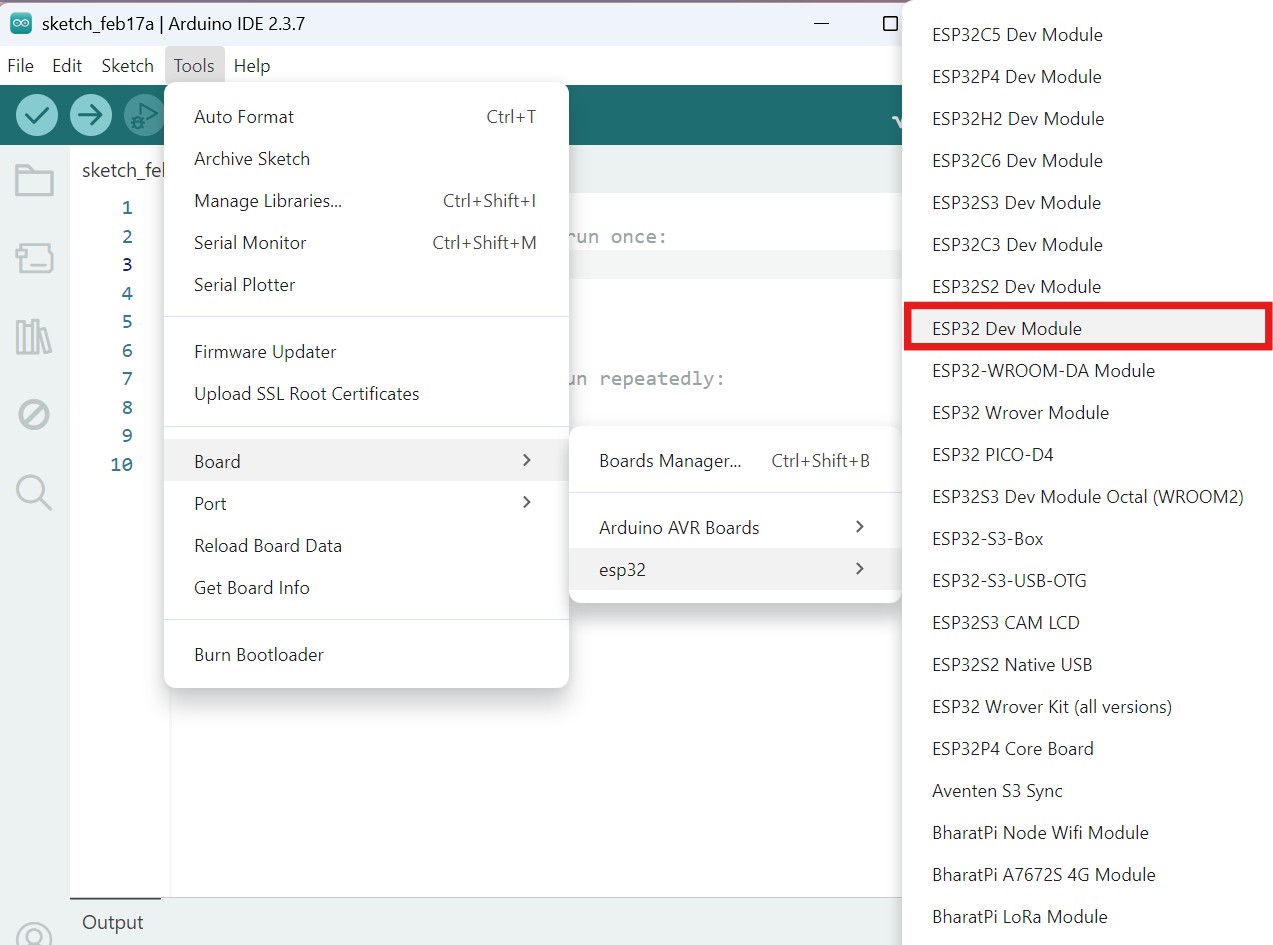The image size is (1273, 945).
Task: Open the Sketchbook folder icon in sidebar
Action: 34,181
